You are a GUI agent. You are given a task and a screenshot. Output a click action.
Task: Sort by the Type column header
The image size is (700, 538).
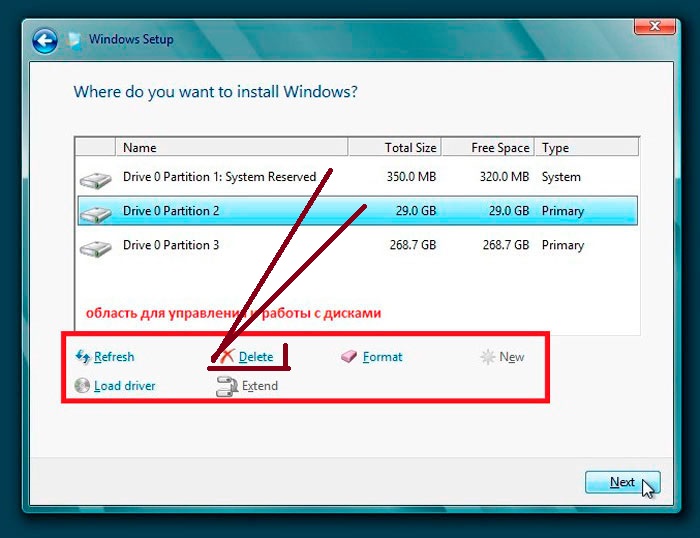coord(587,147)
